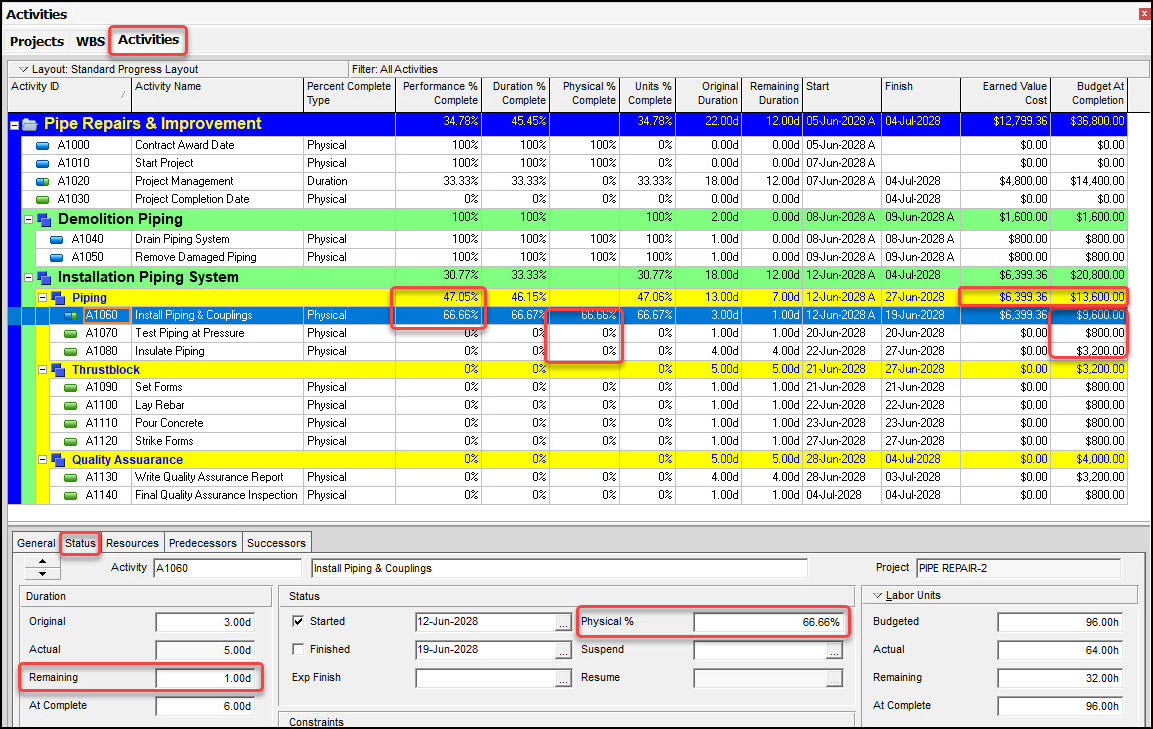Click the Pipe Repairs project folder icon
1153x729 pixels.
pyautogui.click(x=29, y=124)
